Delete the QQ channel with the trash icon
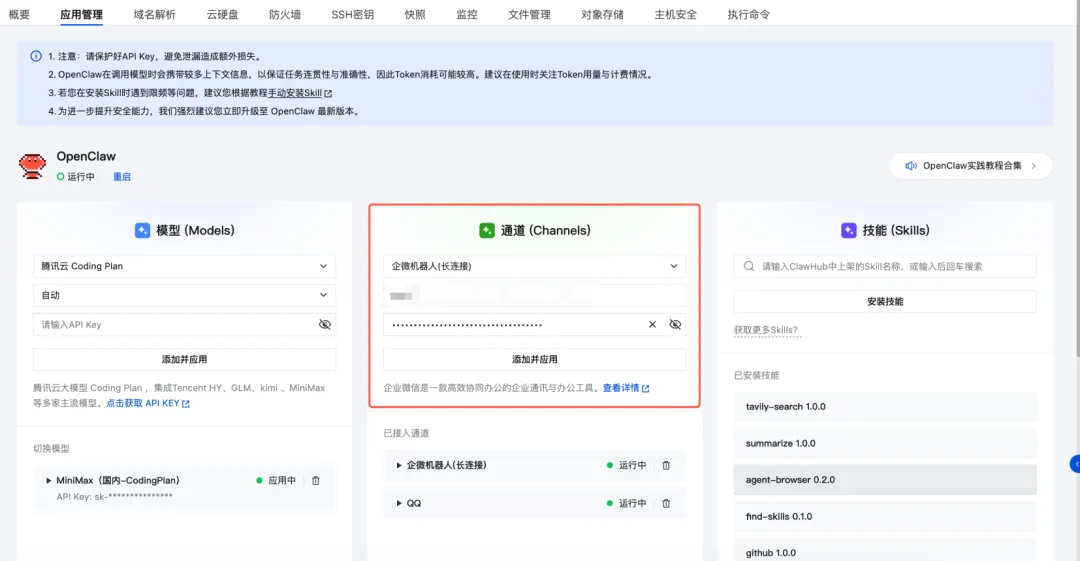This screenshot has height=561, width=1080. tap(666, 503)
